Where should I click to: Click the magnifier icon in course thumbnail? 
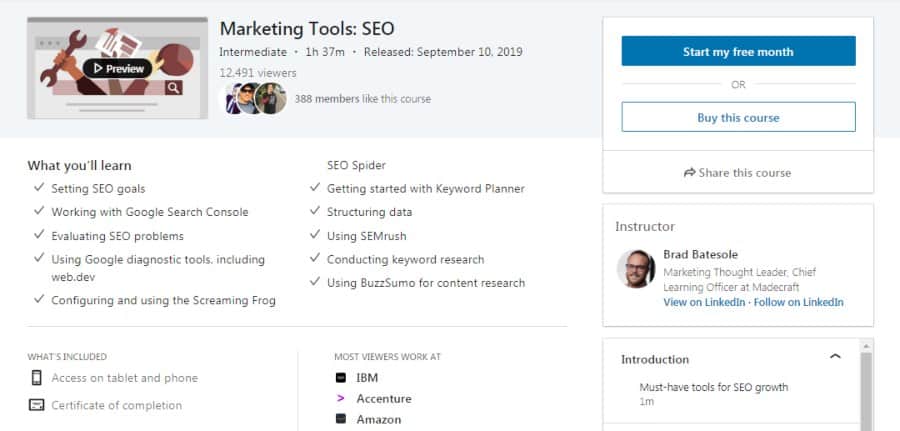pyautogui.click(x=173, y=88)
